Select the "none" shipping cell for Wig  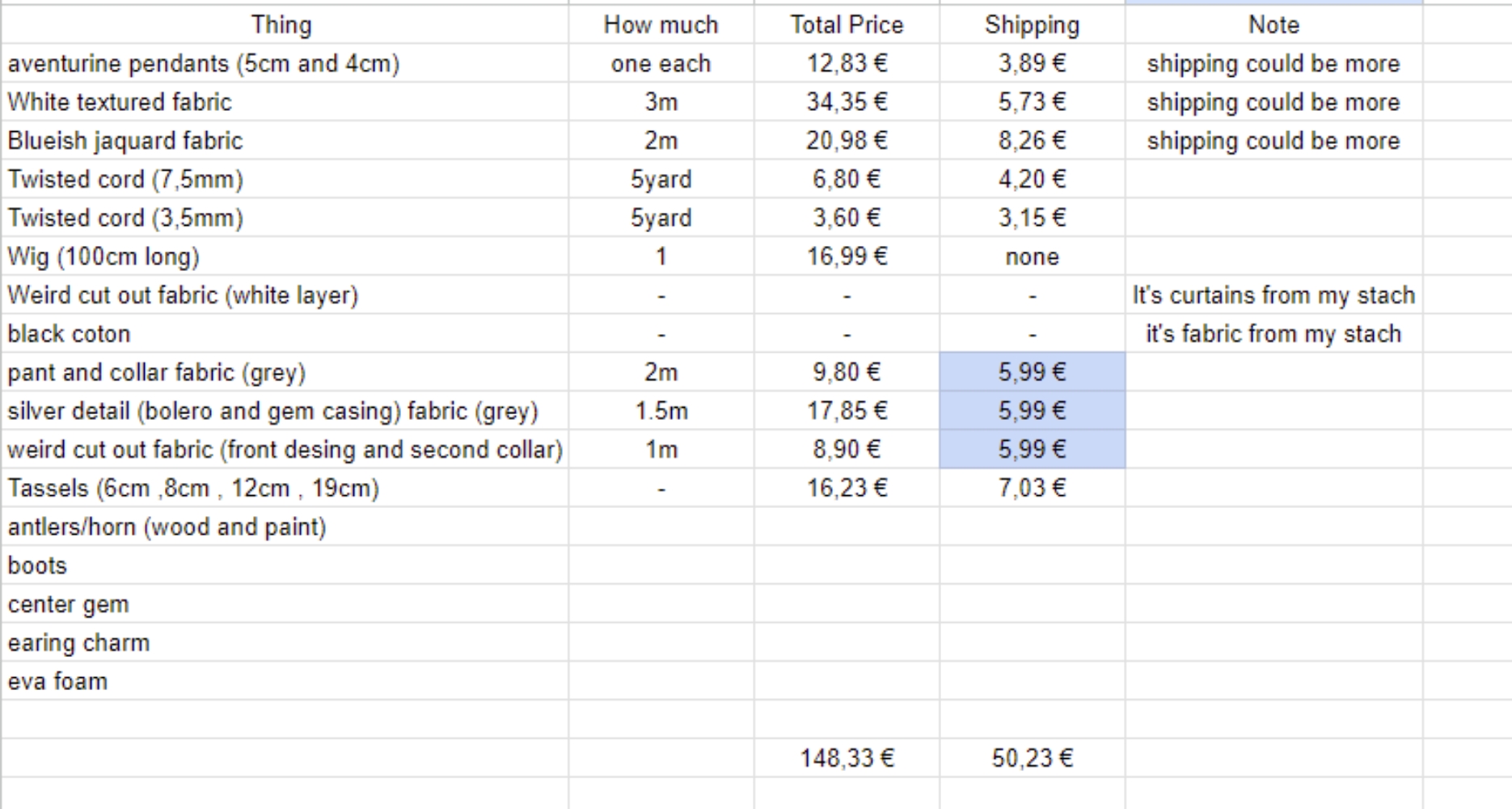click(x=1032, y=257)
